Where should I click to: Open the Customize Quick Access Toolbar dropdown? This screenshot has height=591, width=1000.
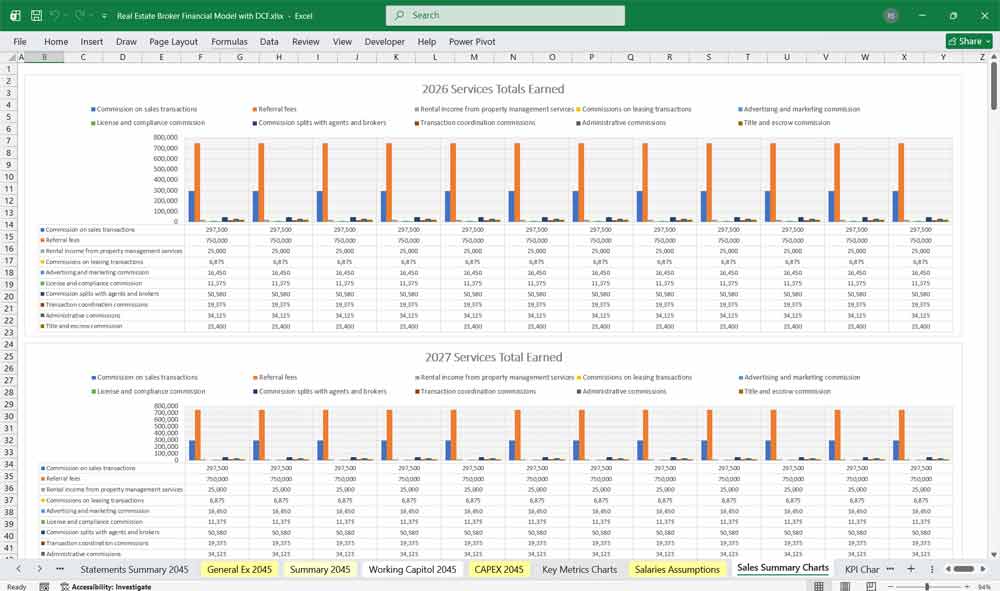(x=104, y=15)
